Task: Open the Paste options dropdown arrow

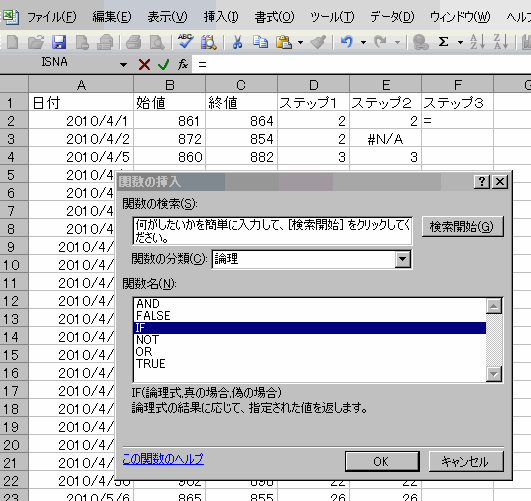Action: (300, 43)
